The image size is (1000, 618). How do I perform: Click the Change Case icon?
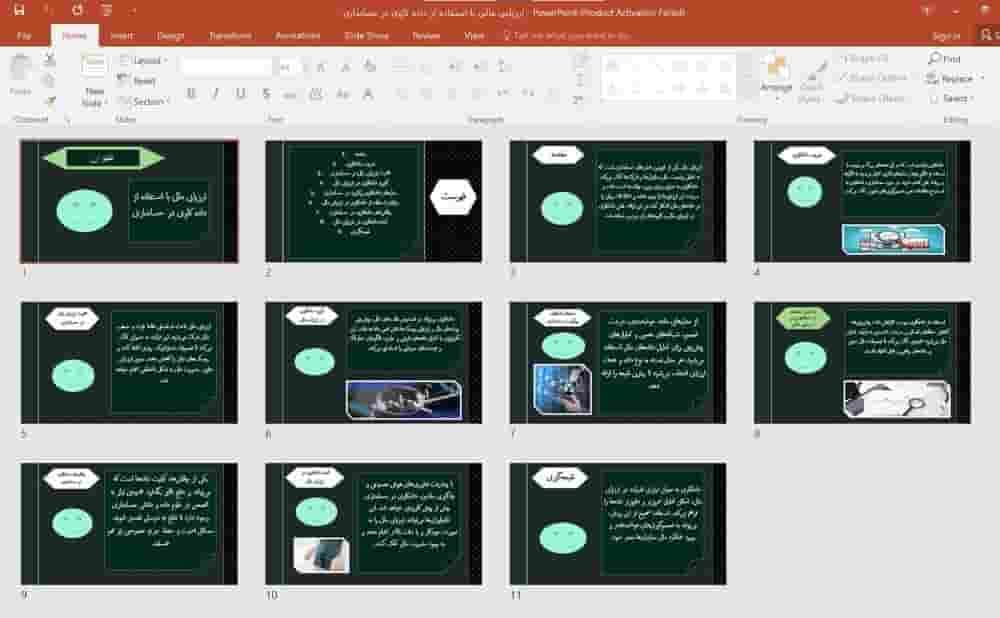point(342,94)
